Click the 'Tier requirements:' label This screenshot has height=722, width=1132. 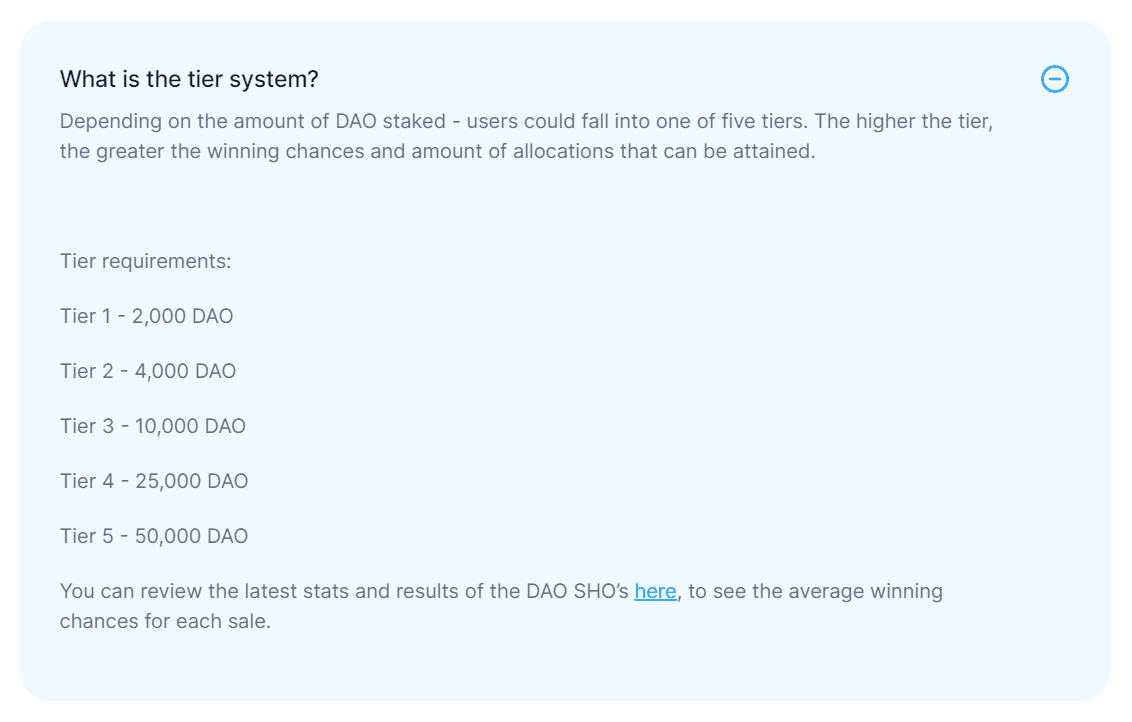pyautogui.click(x=145, y=261)
